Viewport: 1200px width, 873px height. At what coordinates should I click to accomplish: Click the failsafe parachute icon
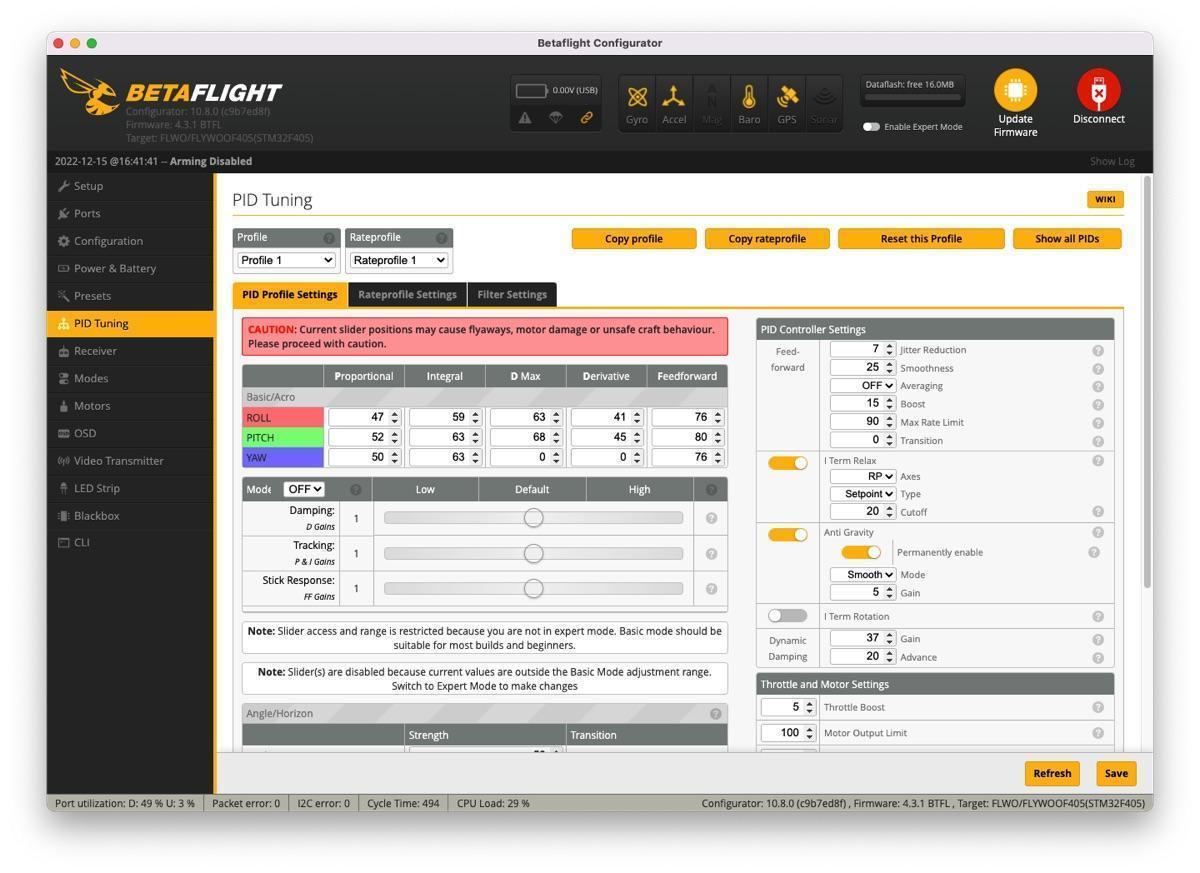click(x=556, y=117)
